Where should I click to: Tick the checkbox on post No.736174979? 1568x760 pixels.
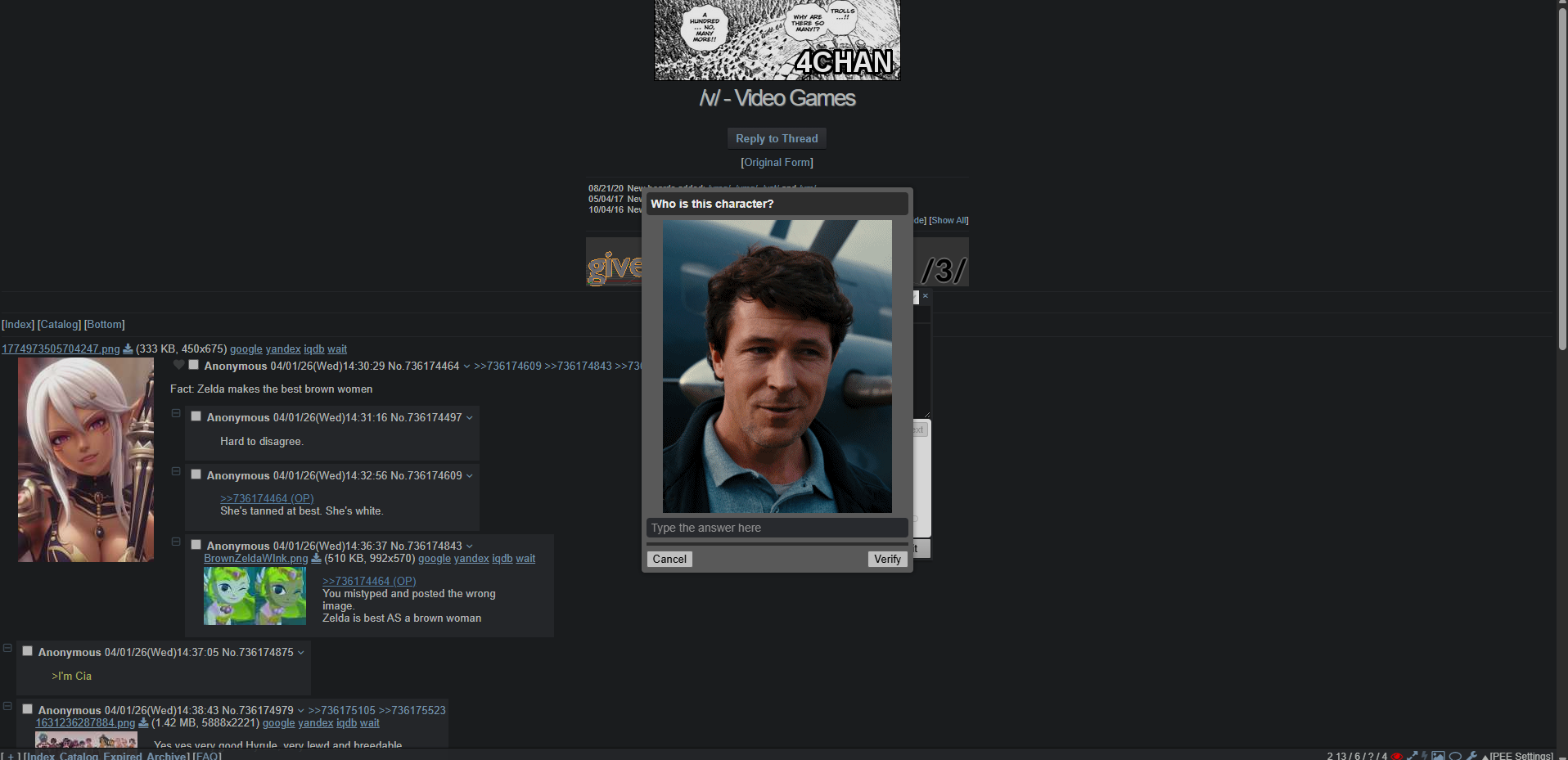pos(28,709)
